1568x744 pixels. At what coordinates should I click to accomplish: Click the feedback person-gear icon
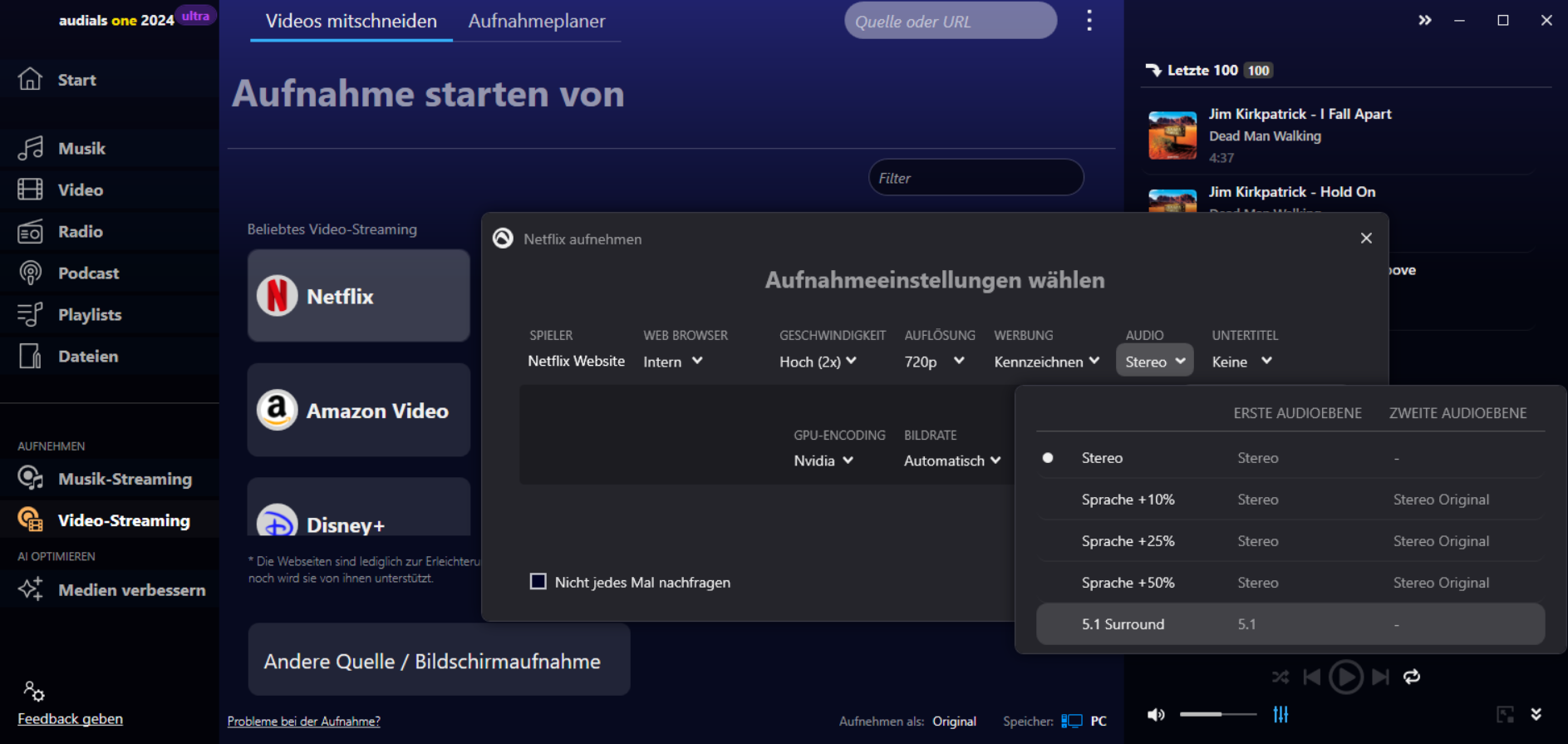[33, 691]
